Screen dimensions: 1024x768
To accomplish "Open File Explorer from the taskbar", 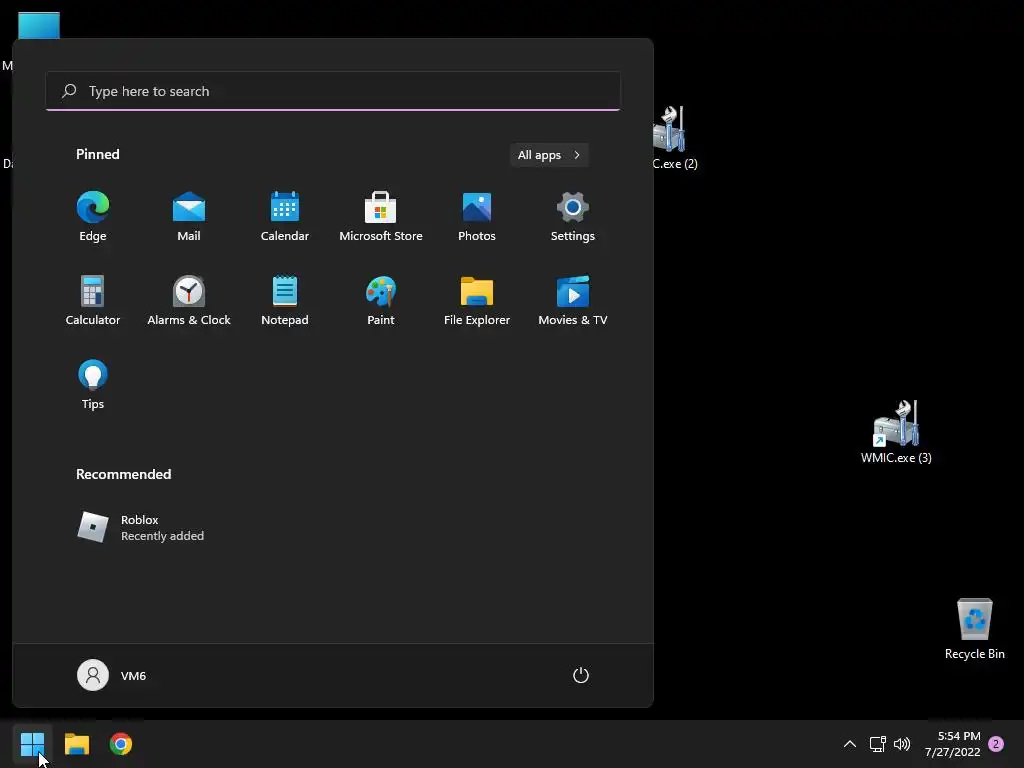I will pyautogui.click(x=76, y=744).
